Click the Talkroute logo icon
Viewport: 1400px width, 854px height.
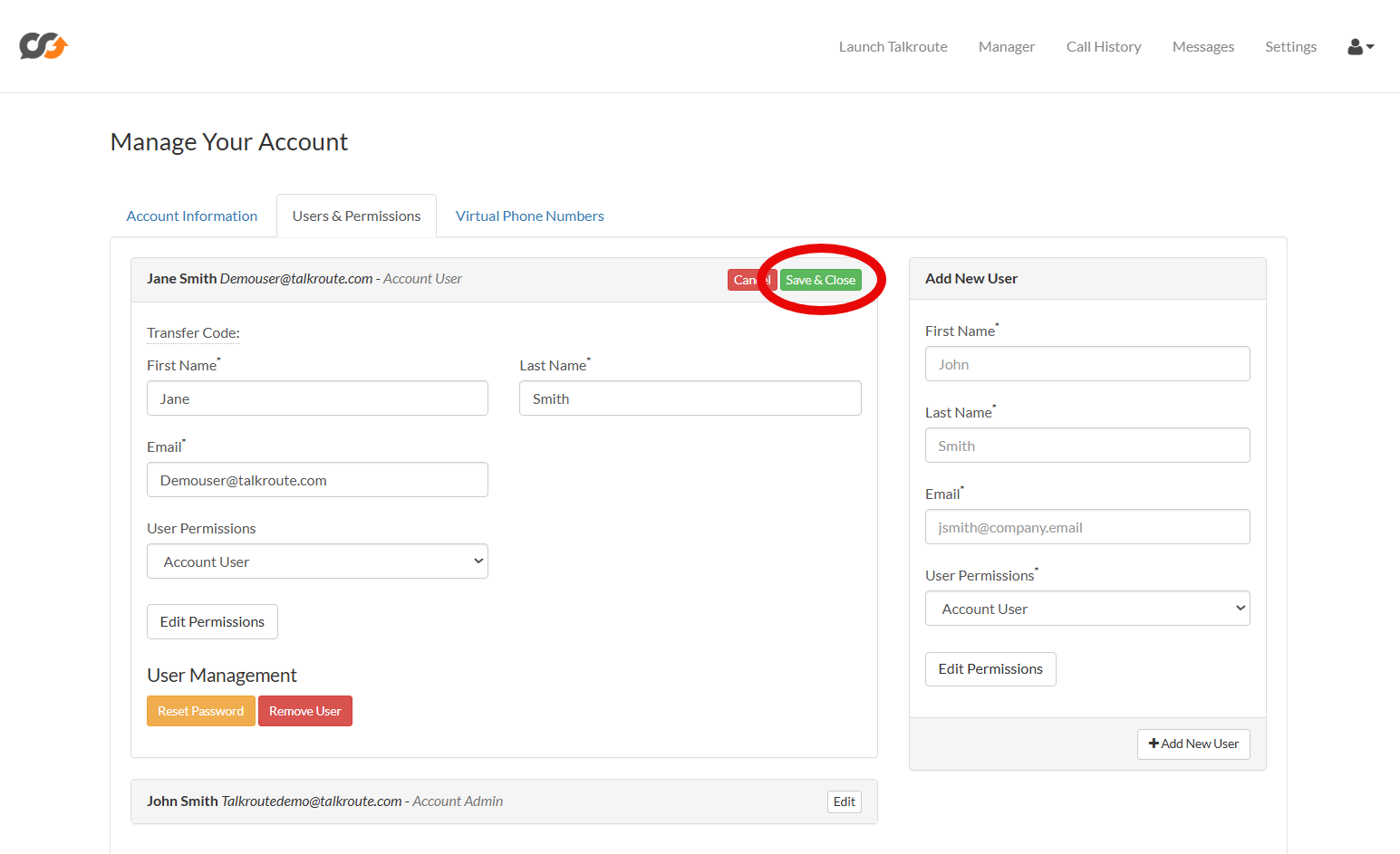(x=43, y=46)
